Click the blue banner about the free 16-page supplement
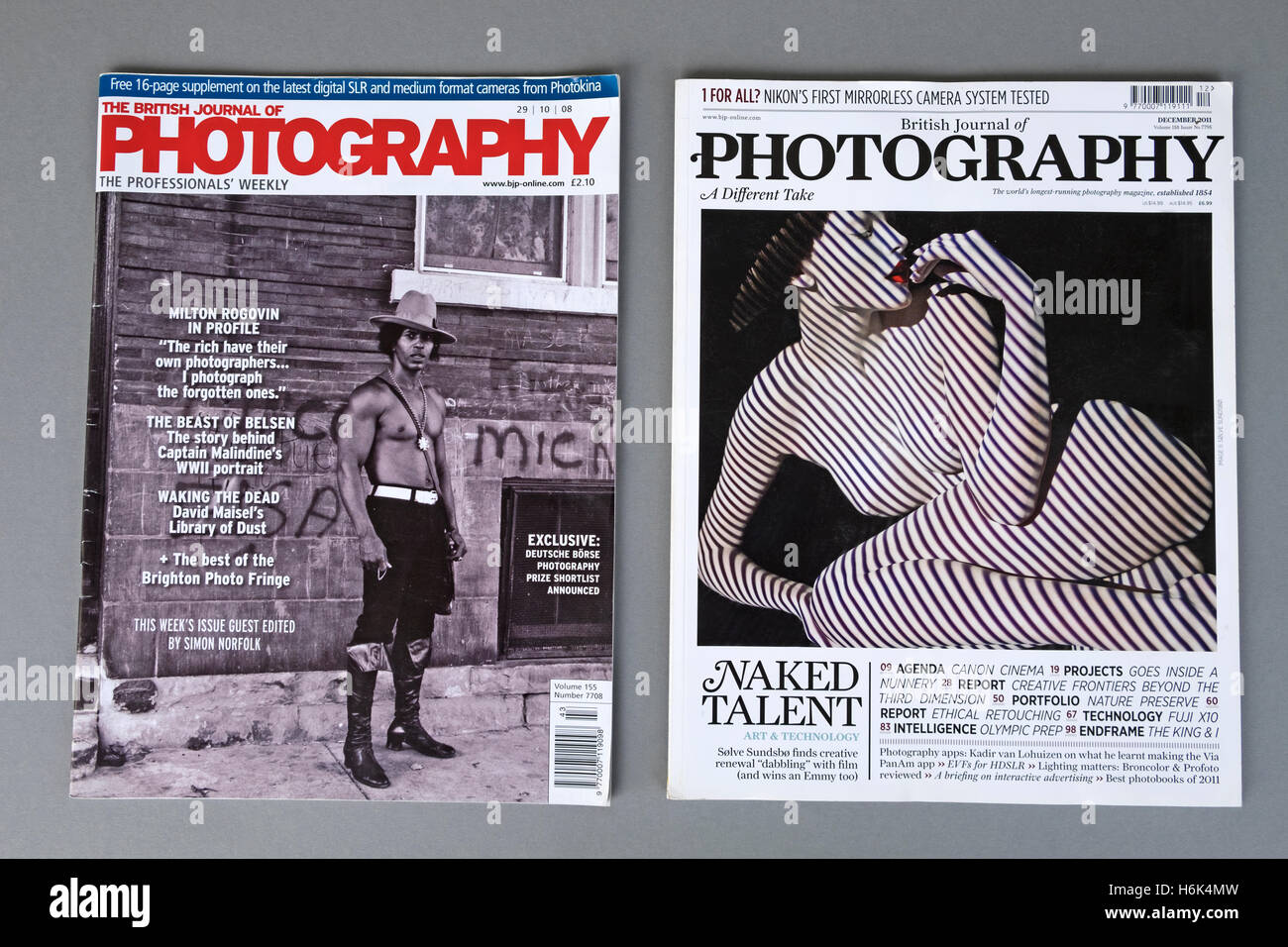Screen dimensions: 1288x947 click(357, 86)
